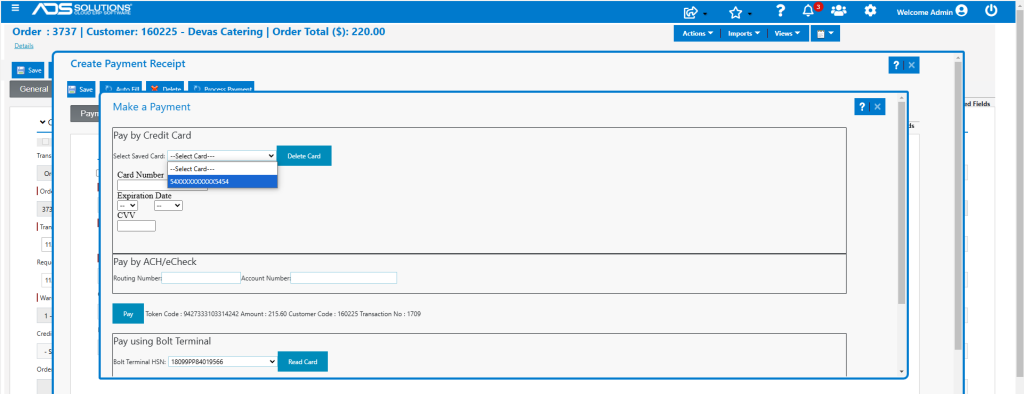Click Save on the order page
The height and width of the screenshot is (394, 1024).
tap(29, 70)
